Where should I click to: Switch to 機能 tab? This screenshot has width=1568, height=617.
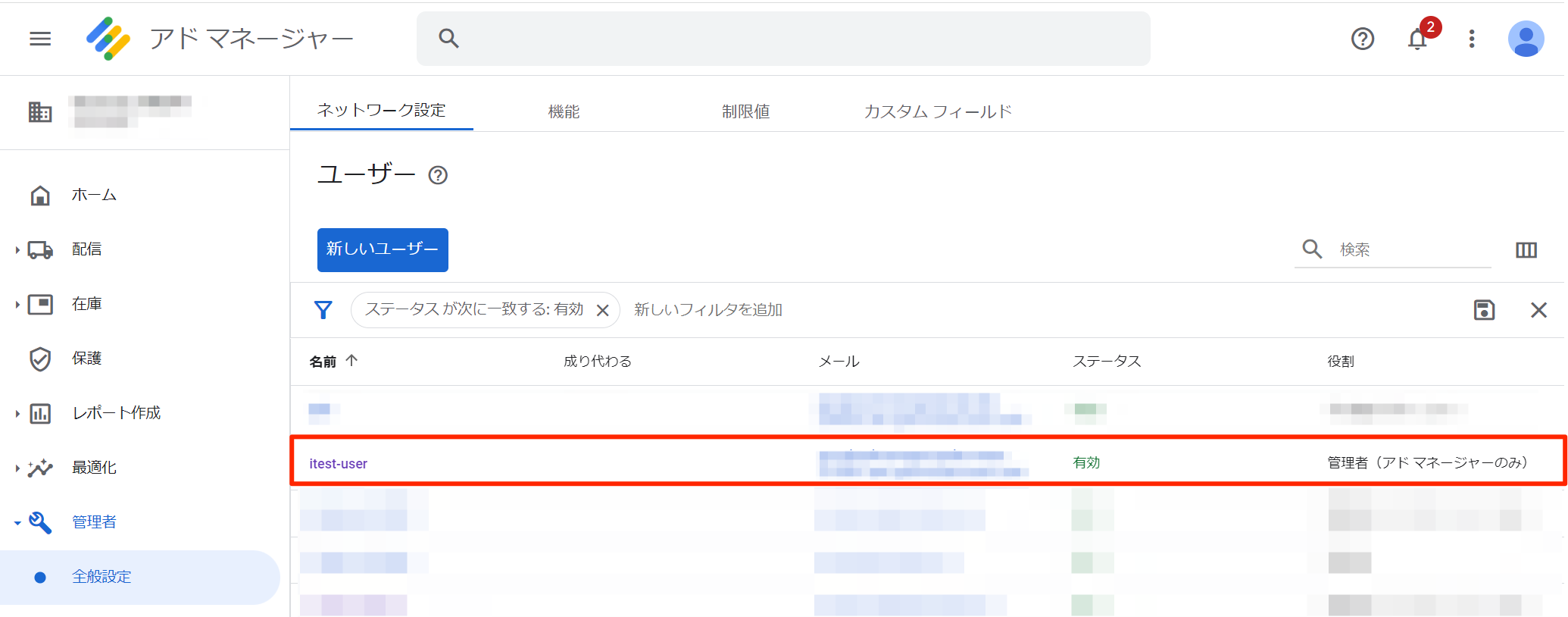click(x=564, y=111)
